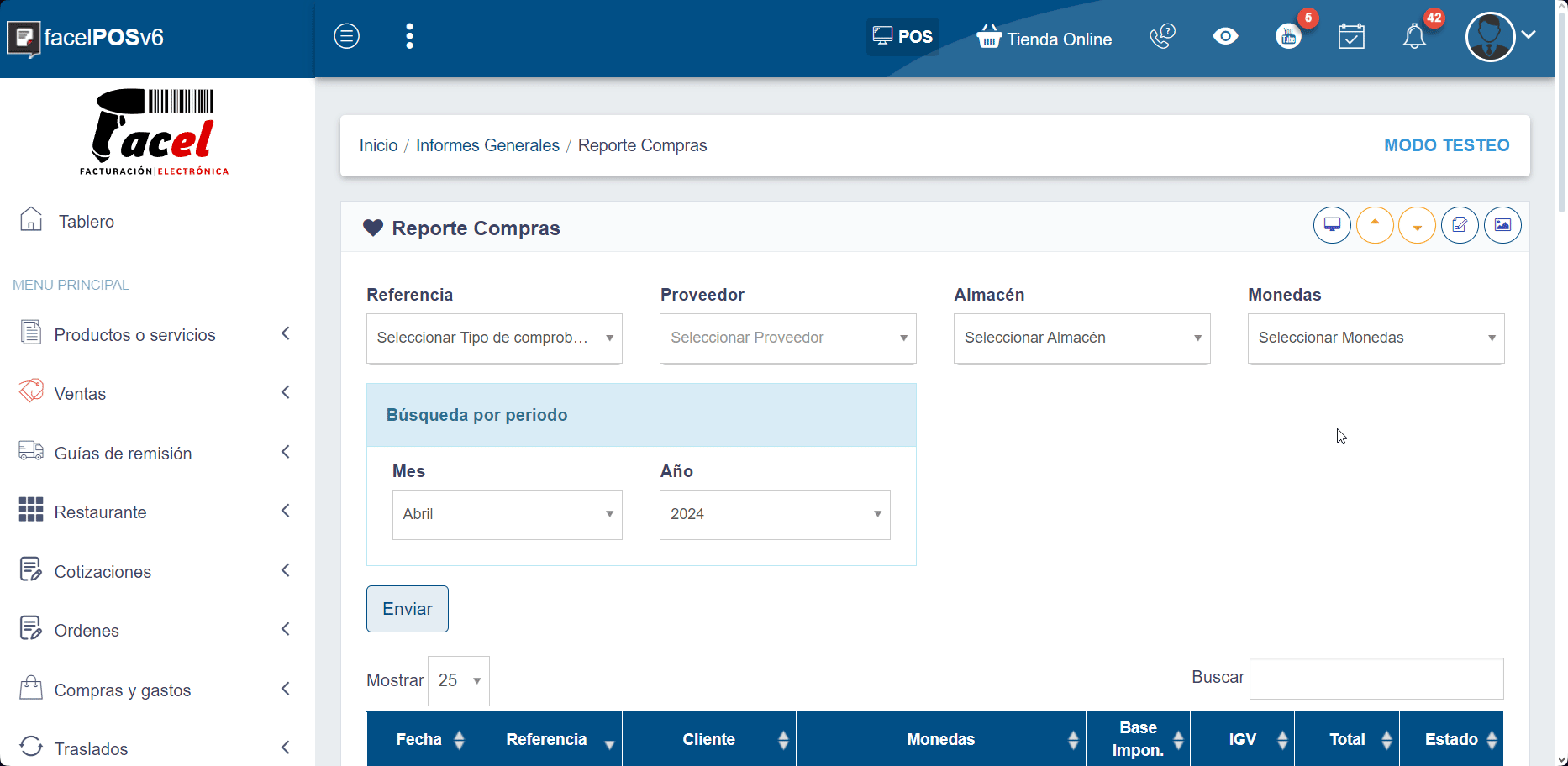Click the monitor icon in panel header
The image size is (1568, 766).
(x=1332, y=225)
